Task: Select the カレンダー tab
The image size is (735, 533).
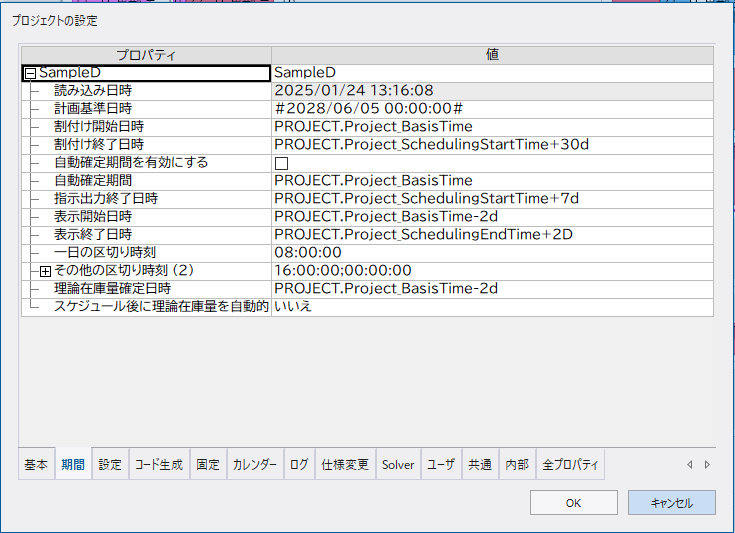Action: [255, 465]
